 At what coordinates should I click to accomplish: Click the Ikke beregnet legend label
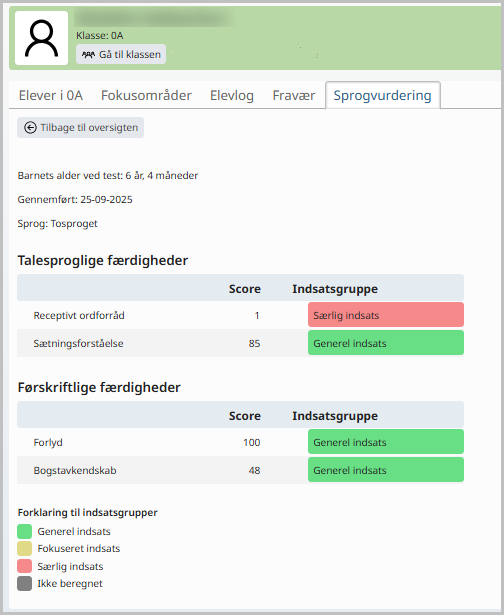(x=70, y=584)
